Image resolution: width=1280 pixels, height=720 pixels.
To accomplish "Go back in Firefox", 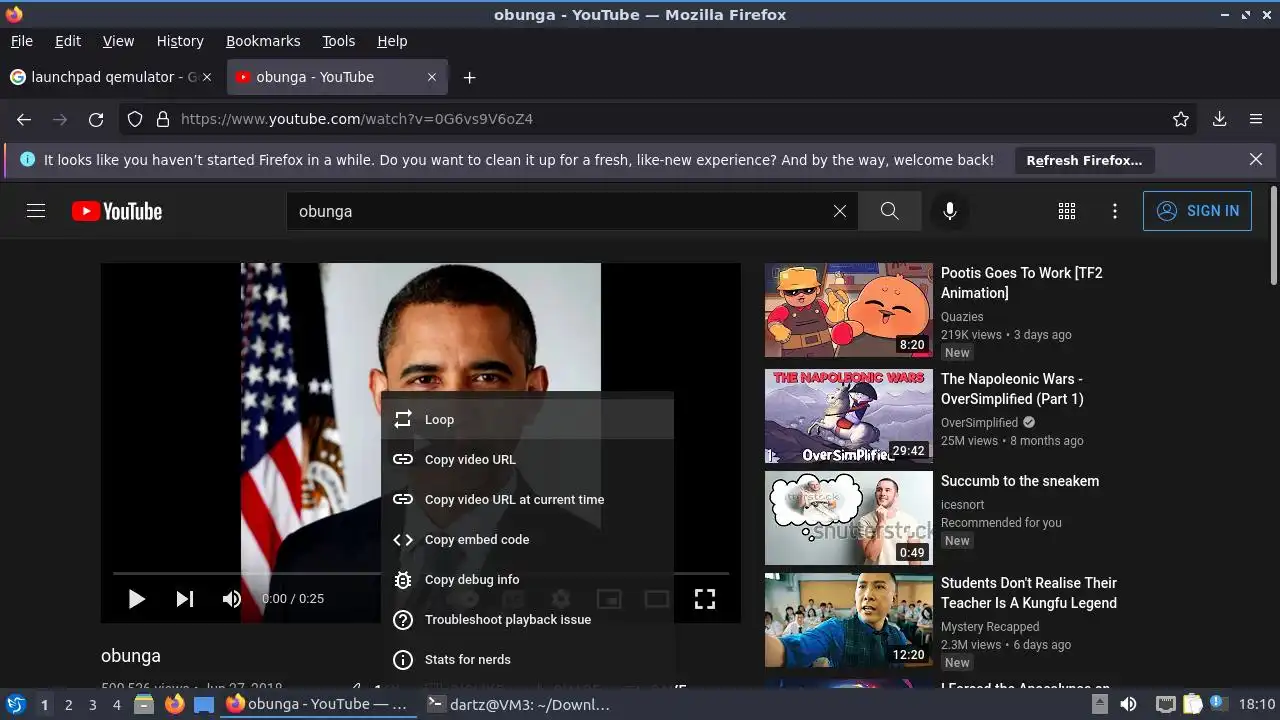I will tap(24, 119).
